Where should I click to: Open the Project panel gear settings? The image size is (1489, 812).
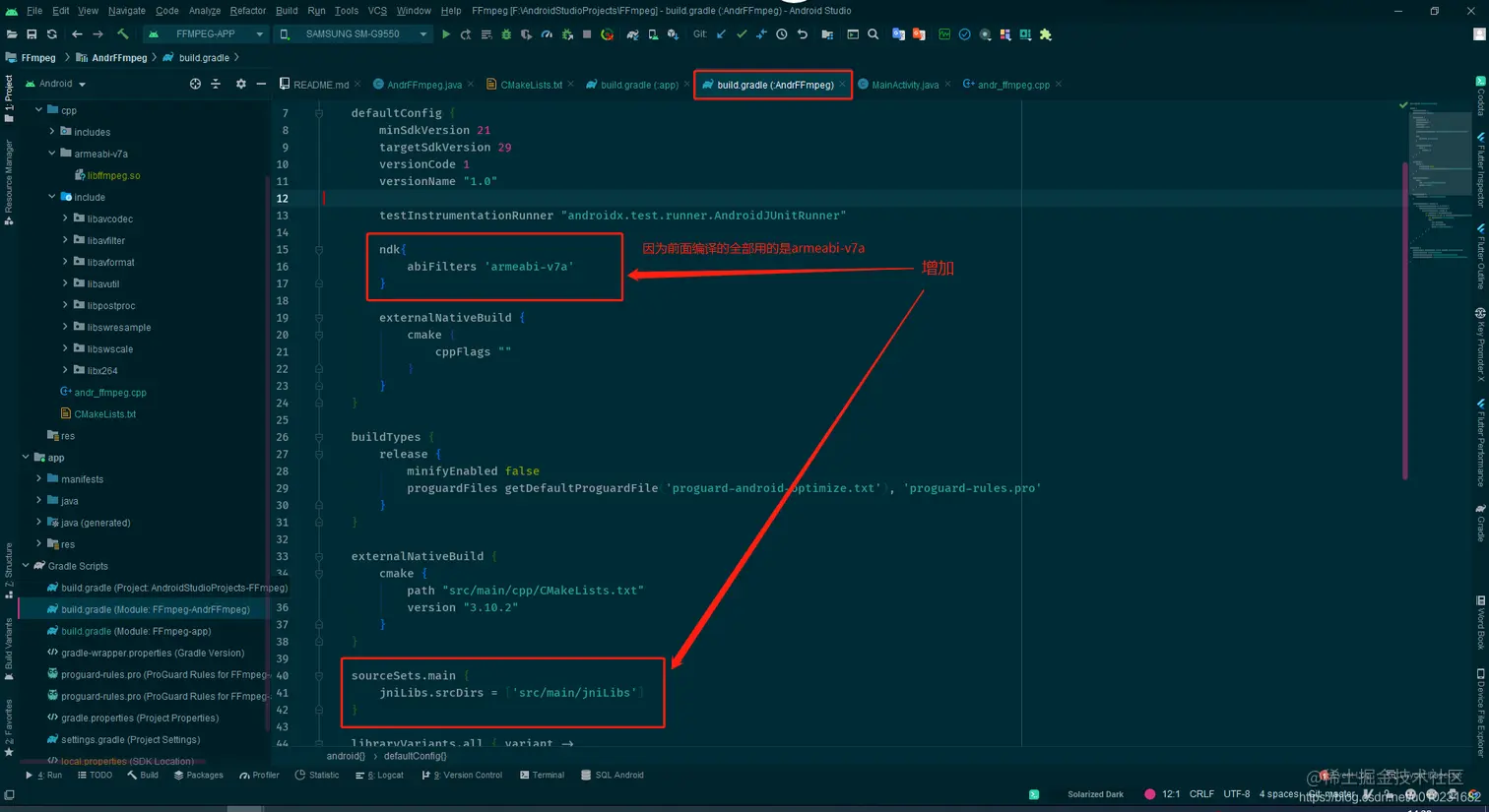241,84
